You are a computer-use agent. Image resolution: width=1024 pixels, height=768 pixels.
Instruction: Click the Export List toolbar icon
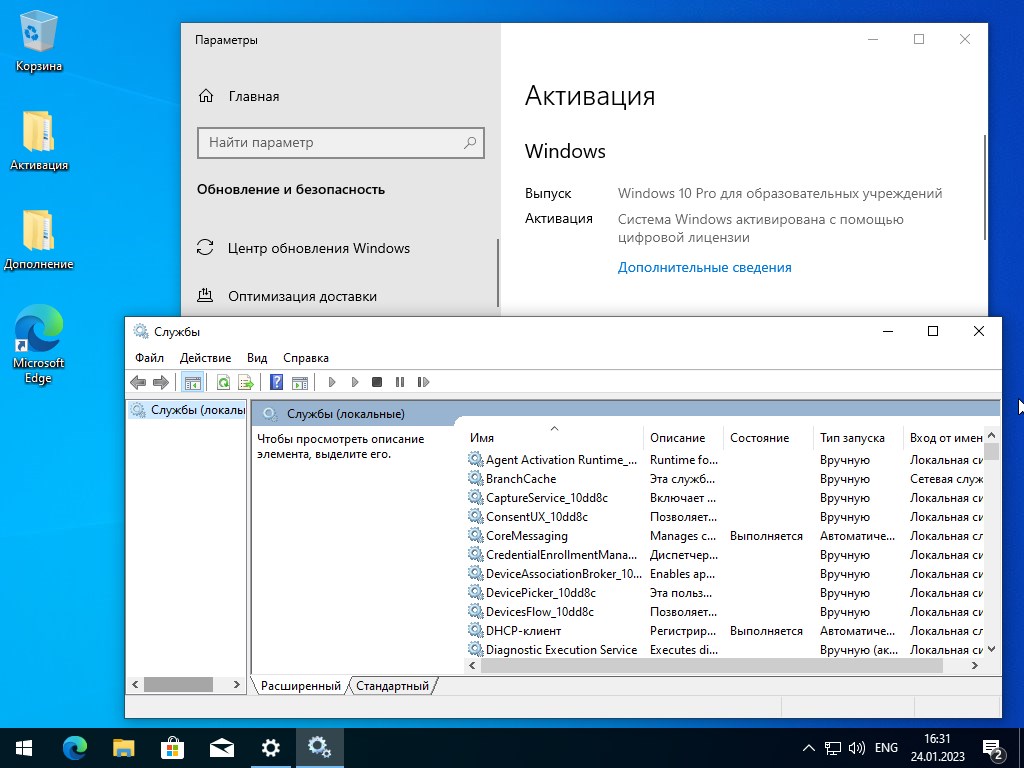coord(246,381)
